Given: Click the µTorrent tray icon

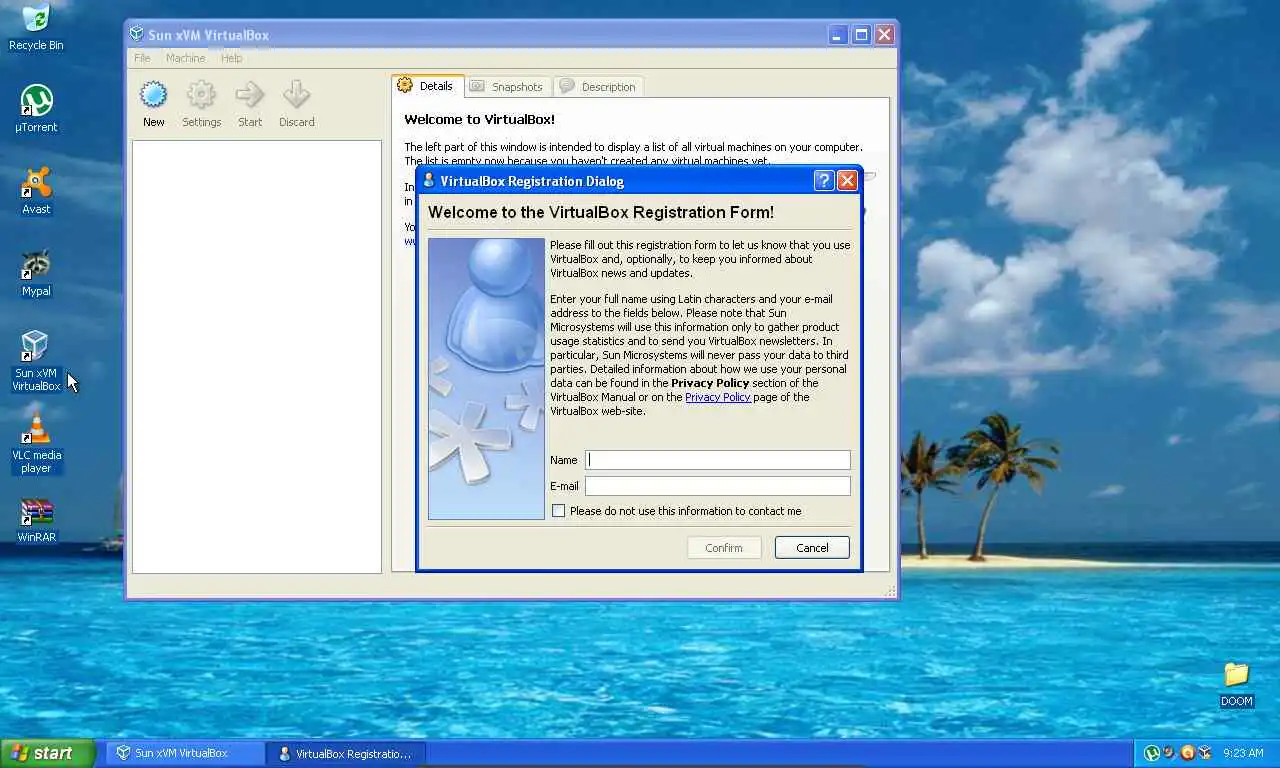Looking at the screenshot, I should 1151,753.
